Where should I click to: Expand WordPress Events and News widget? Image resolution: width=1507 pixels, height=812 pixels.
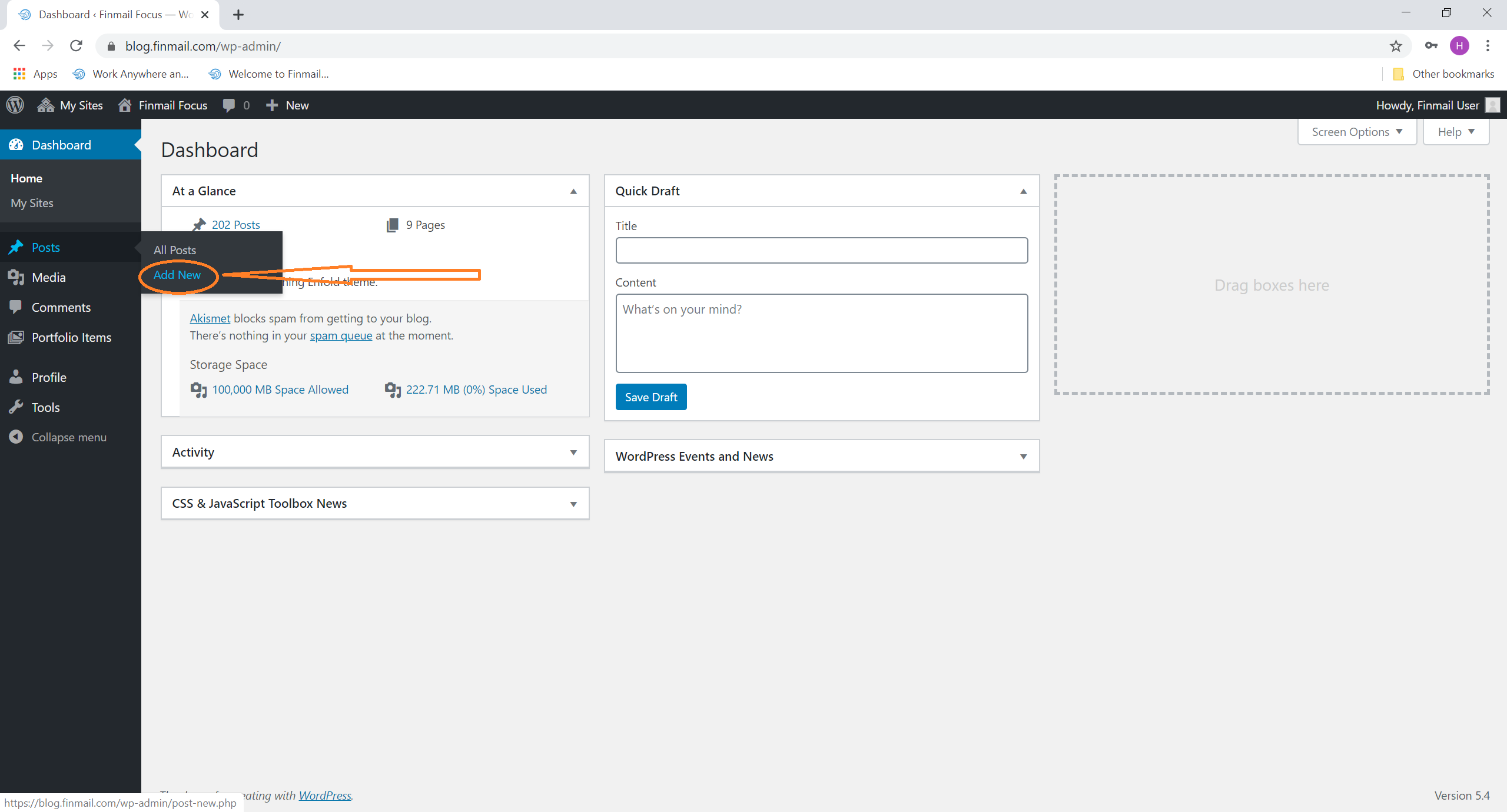[x=1024, y=457]
